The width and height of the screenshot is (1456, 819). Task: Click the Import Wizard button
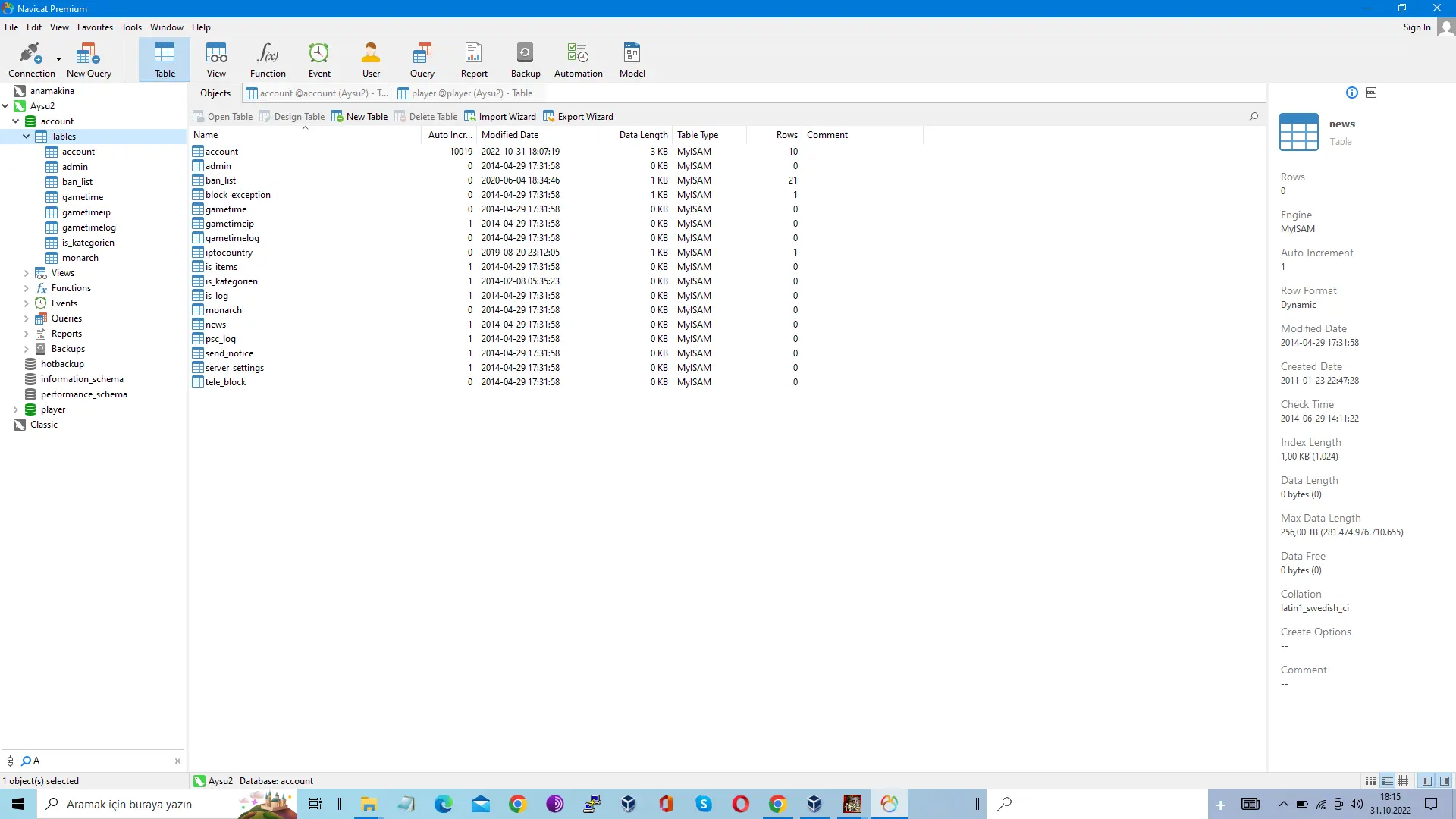point(500,117)
